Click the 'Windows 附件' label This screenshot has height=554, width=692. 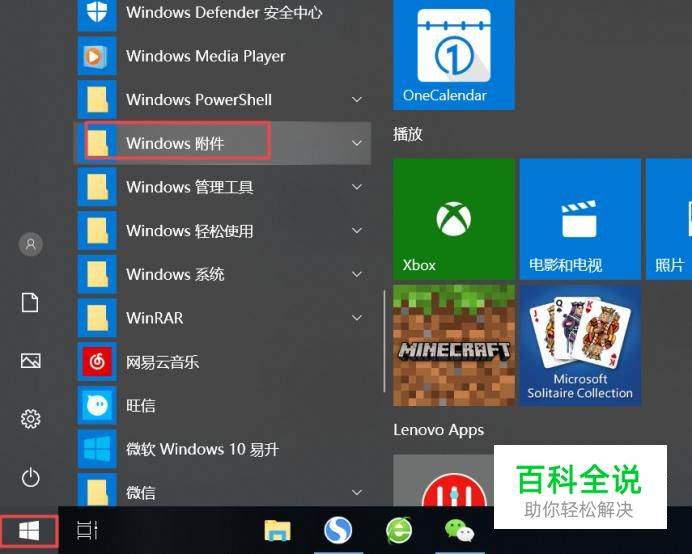click(x=175, y=143)
